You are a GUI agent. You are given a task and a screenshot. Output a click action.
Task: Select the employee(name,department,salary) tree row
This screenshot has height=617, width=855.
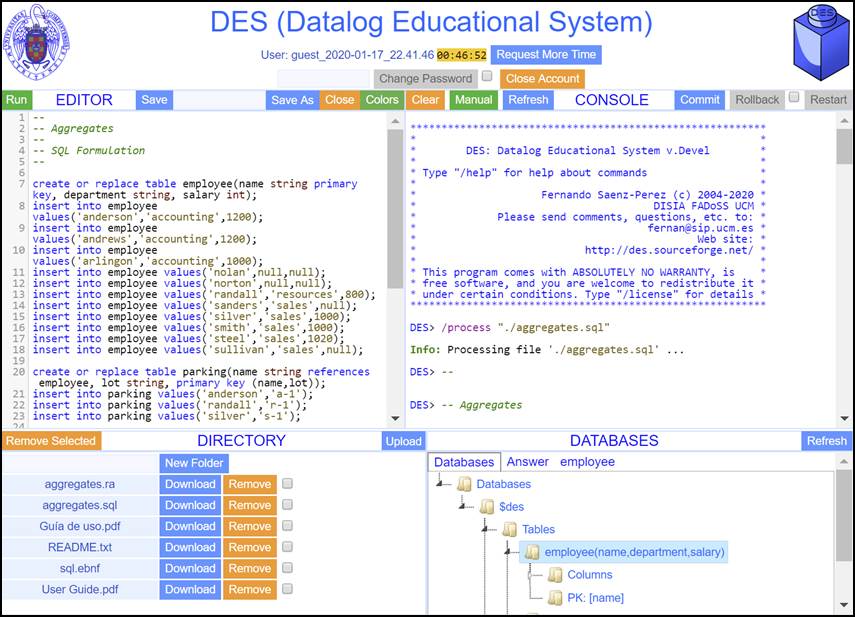click(x=623, y=552)
